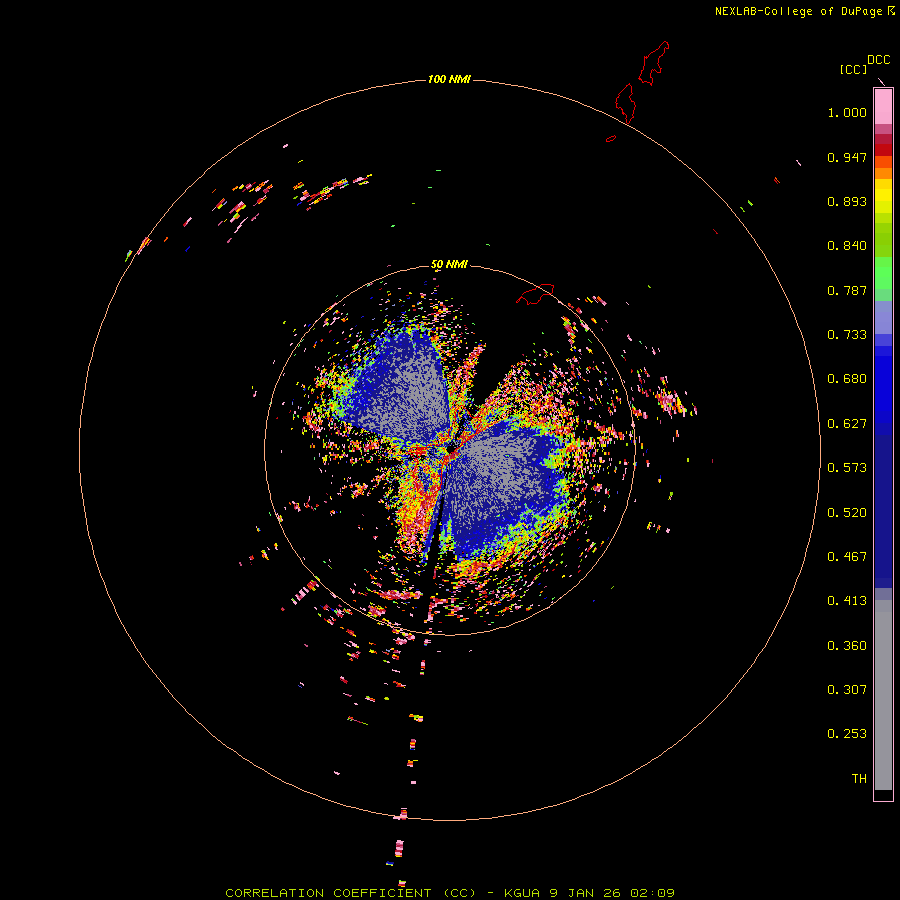The image size is (900, 900).
Task: Click the [CC] unit label
Action: 853,69
